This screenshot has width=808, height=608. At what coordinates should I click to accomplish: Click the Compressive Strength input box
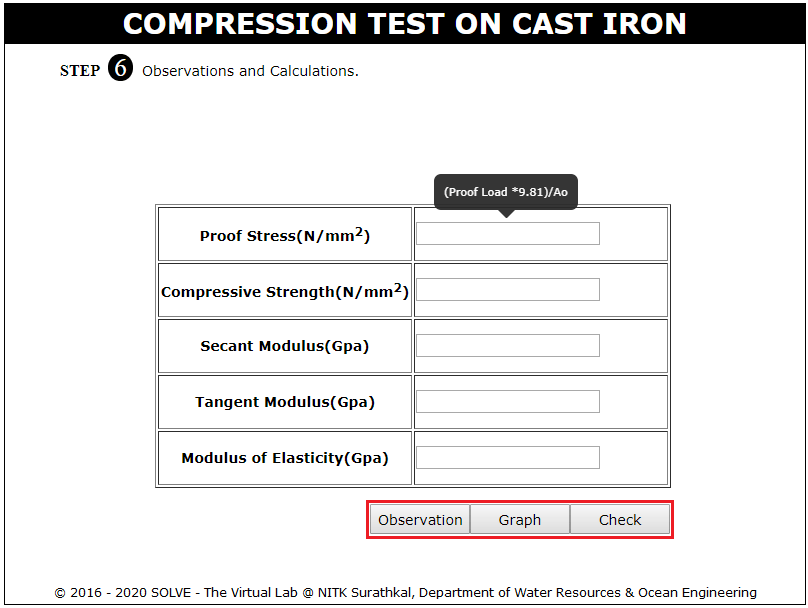pos(507,290)
